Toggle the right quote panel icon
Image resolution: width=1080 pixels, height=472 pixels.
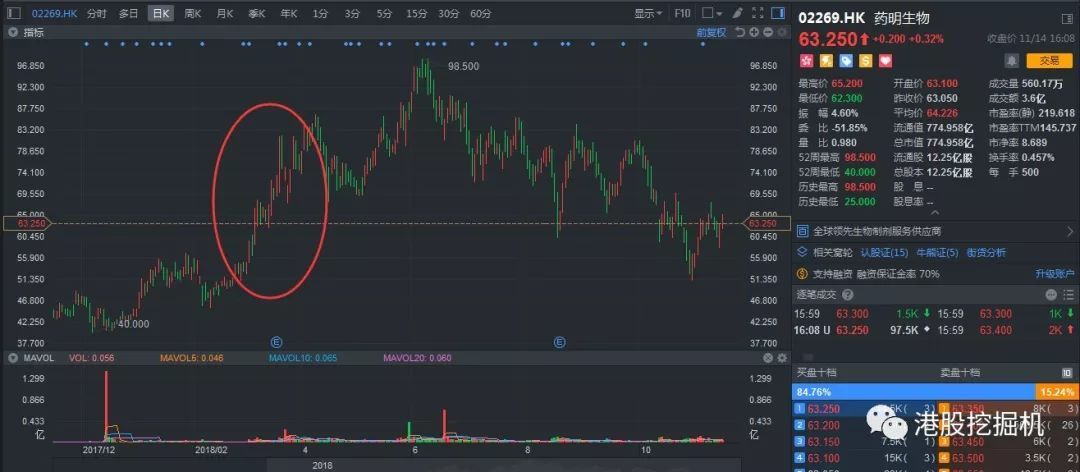[777, 14]
